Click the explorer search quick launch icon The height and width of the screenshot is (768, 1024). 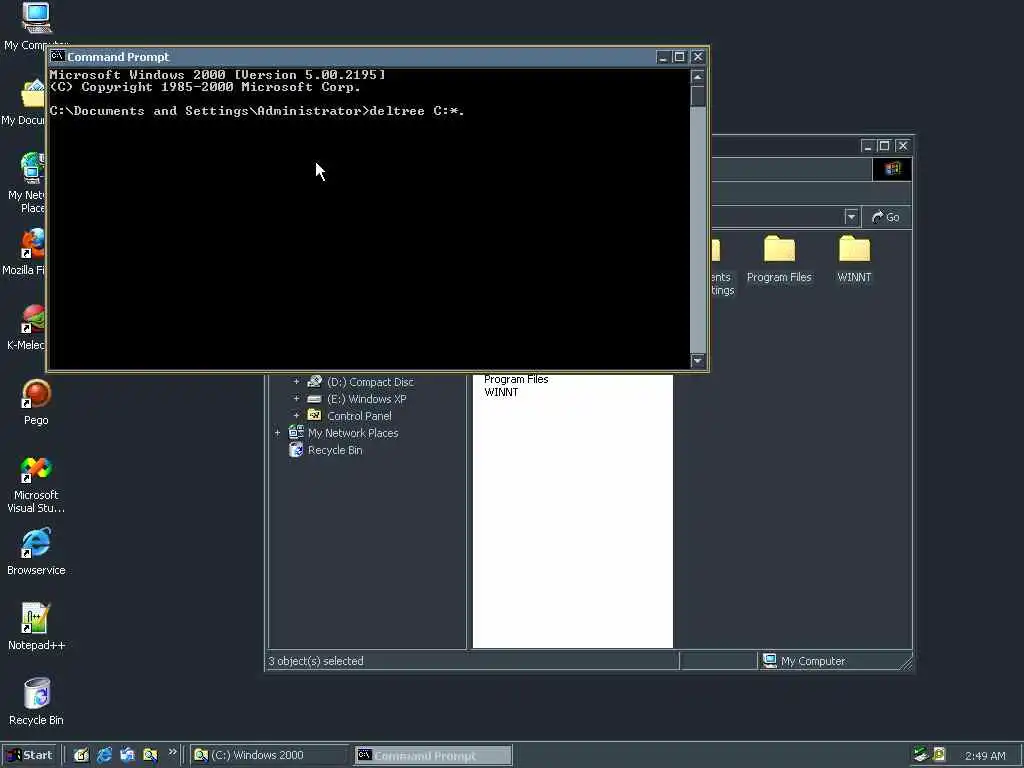point(150,755)
